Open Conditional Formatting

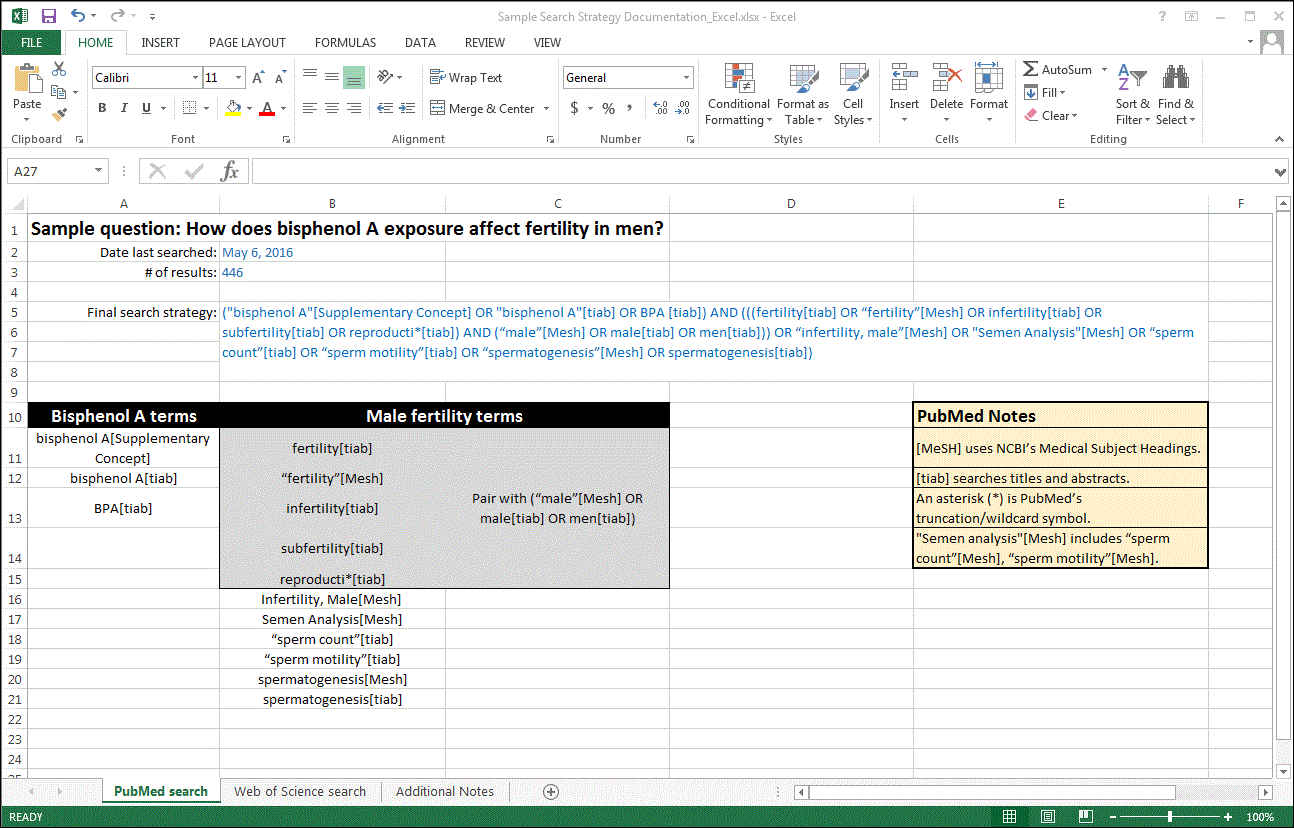738,94
